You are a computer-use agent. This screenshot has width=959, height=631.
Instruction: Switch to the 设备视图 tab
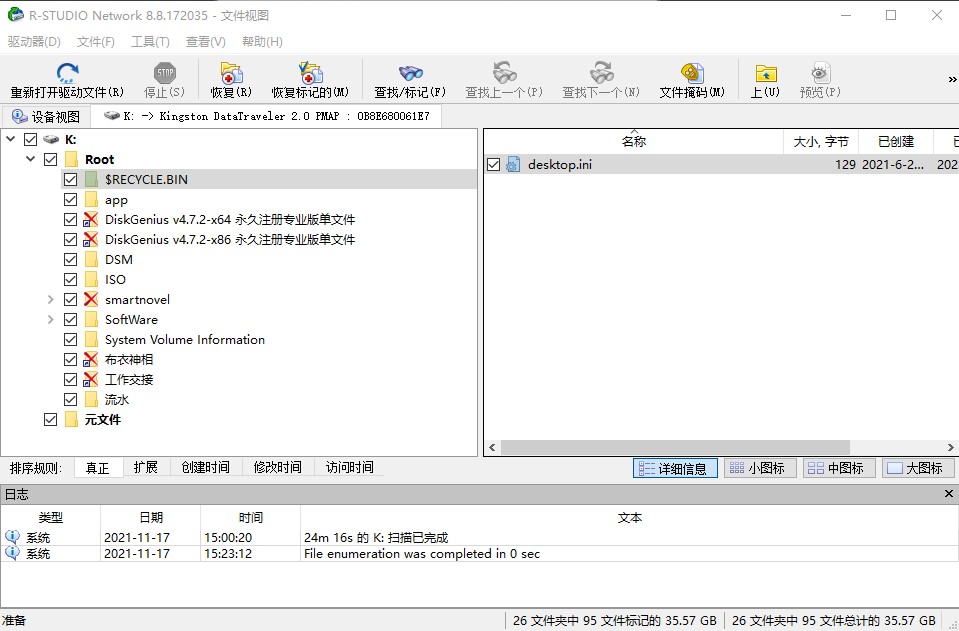click(x=45, y=115)
